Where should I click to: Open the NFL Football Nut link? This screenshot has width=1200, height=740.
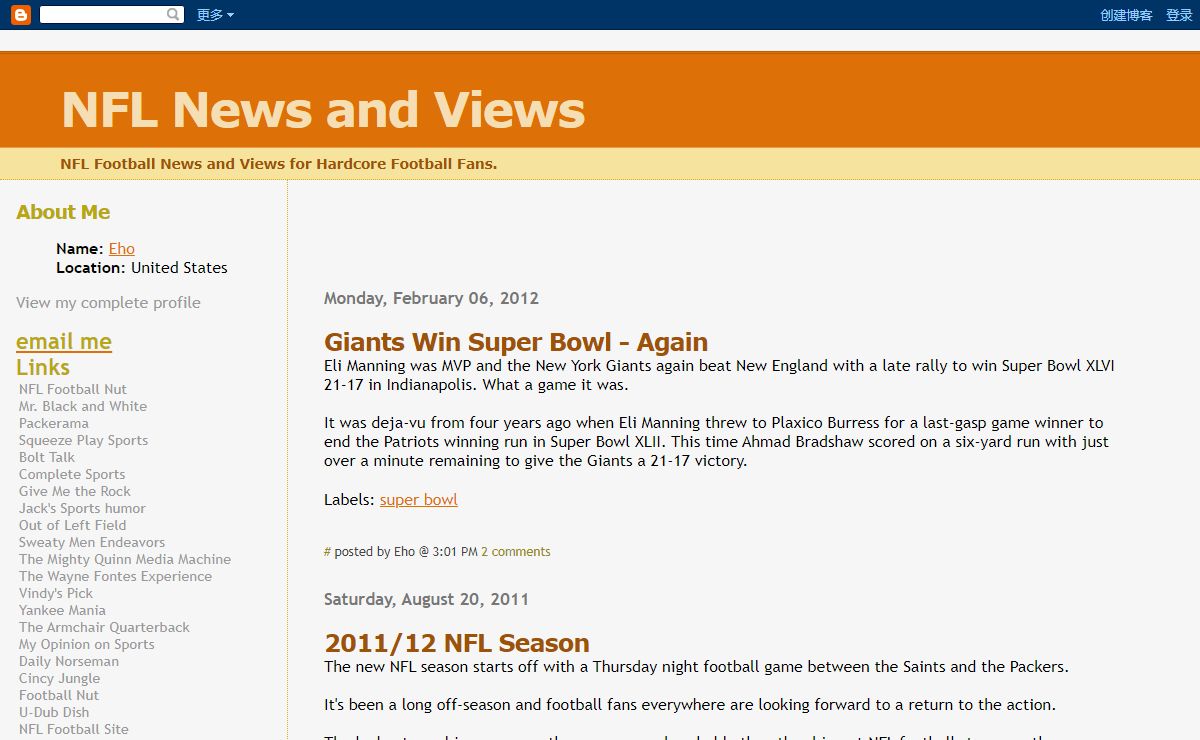(73, 389)
